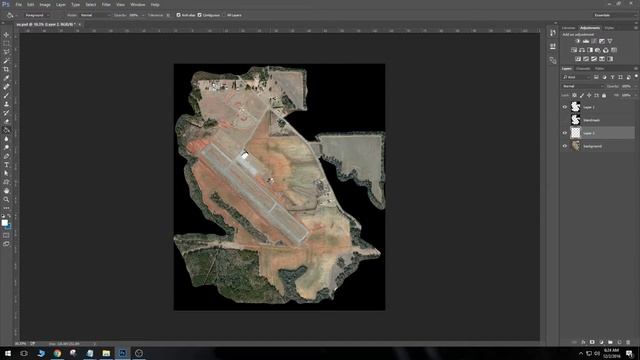
Task: Select the Eyedropper tool
Action: tap(6, 78)
